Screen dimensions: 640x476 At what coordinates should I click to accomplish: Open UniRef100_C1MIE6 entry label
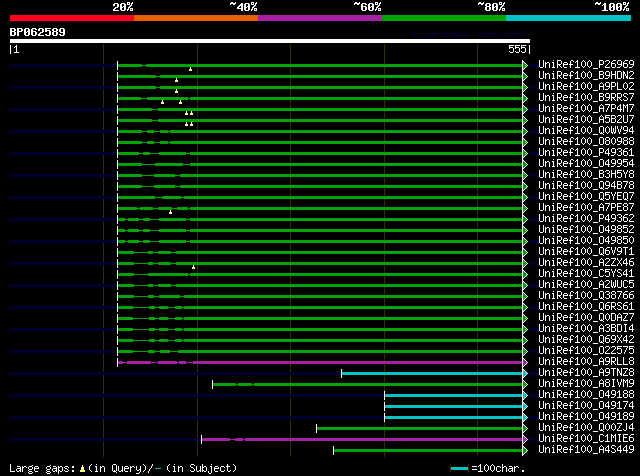[x=586, y=439]
